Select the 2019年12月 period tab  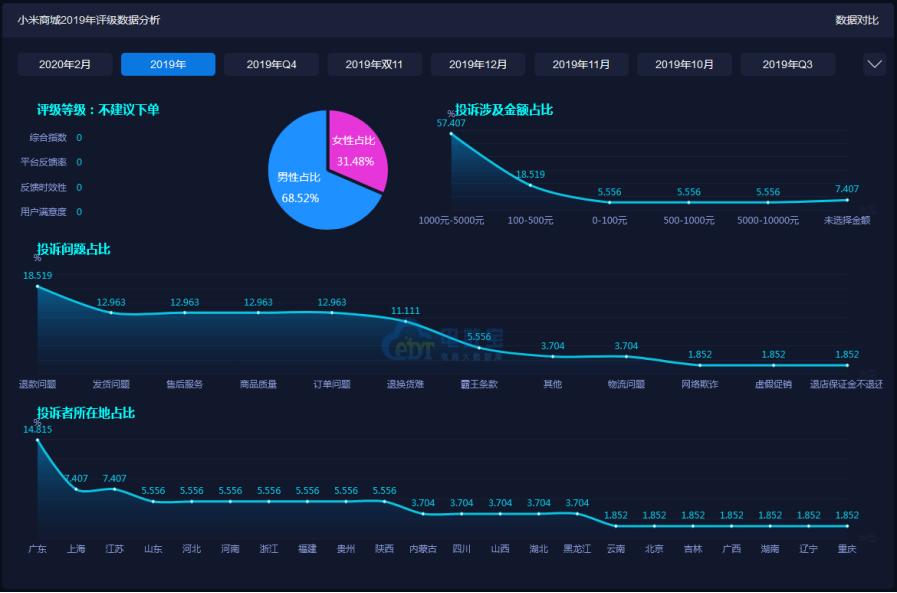click(x=478, y=63)
